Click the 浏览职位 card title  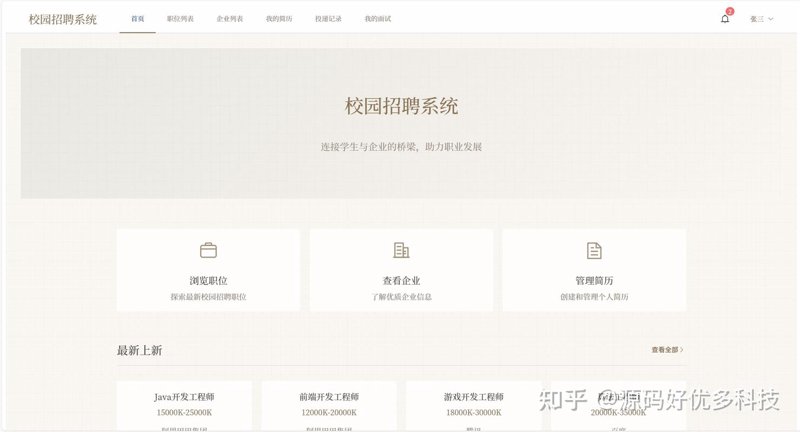[x=208, y=281]
